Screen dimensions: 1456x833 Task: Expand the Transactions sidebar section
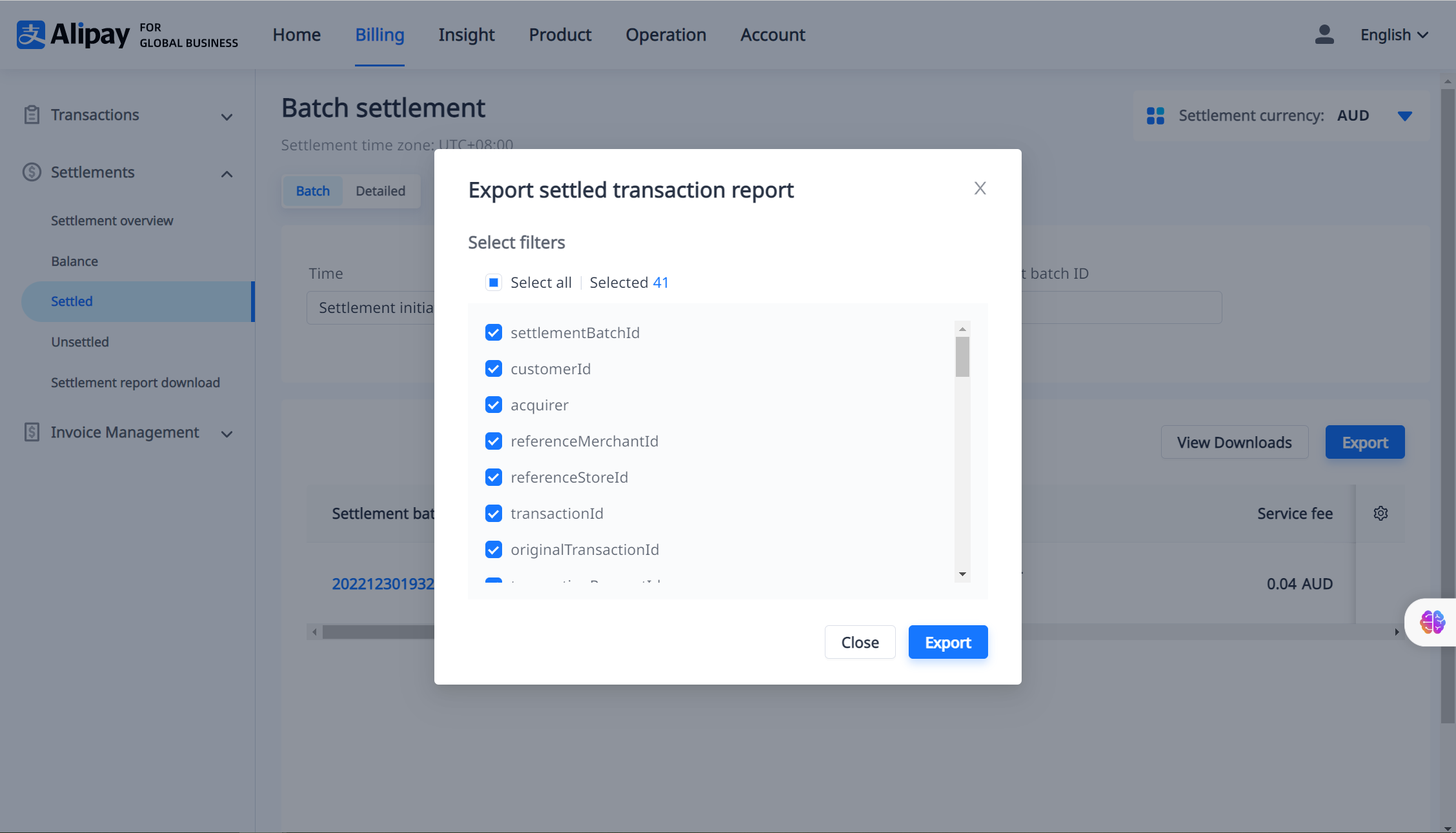point(227,117)
